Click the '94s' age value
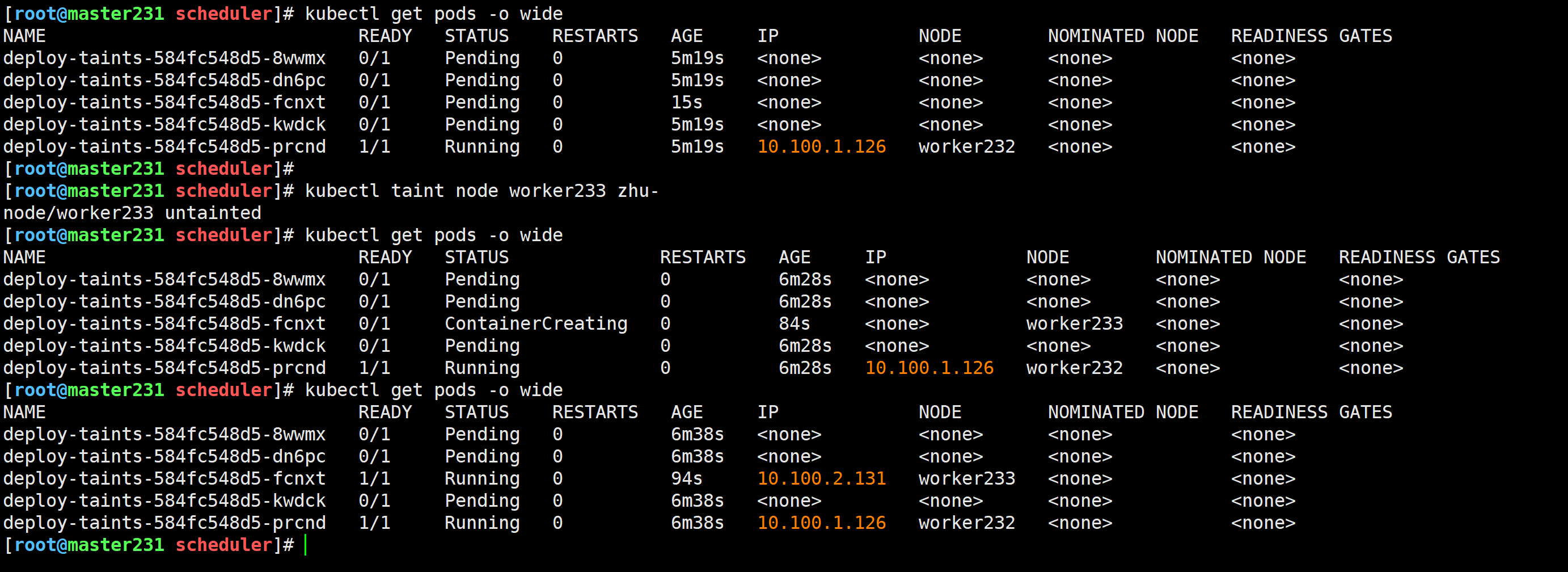 click(x=687, y=478)
